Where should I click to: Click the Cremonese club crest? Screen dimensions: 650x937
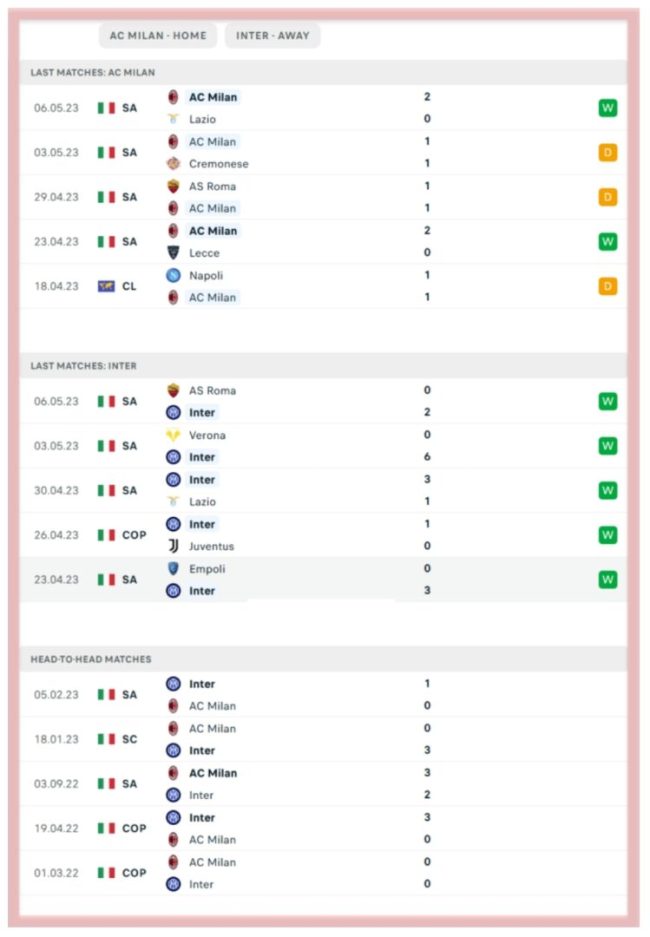173,163
